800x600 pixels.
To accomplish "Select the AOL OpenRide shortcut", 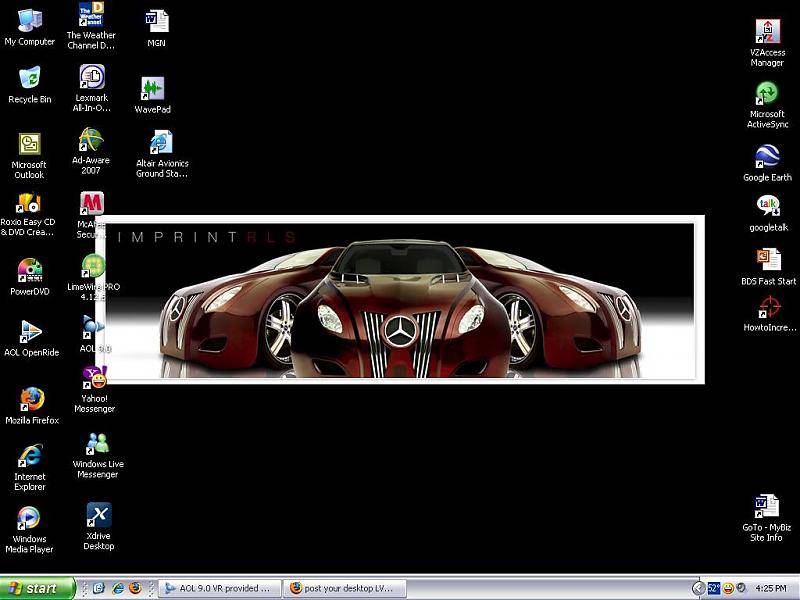I will tap(31, 337).
